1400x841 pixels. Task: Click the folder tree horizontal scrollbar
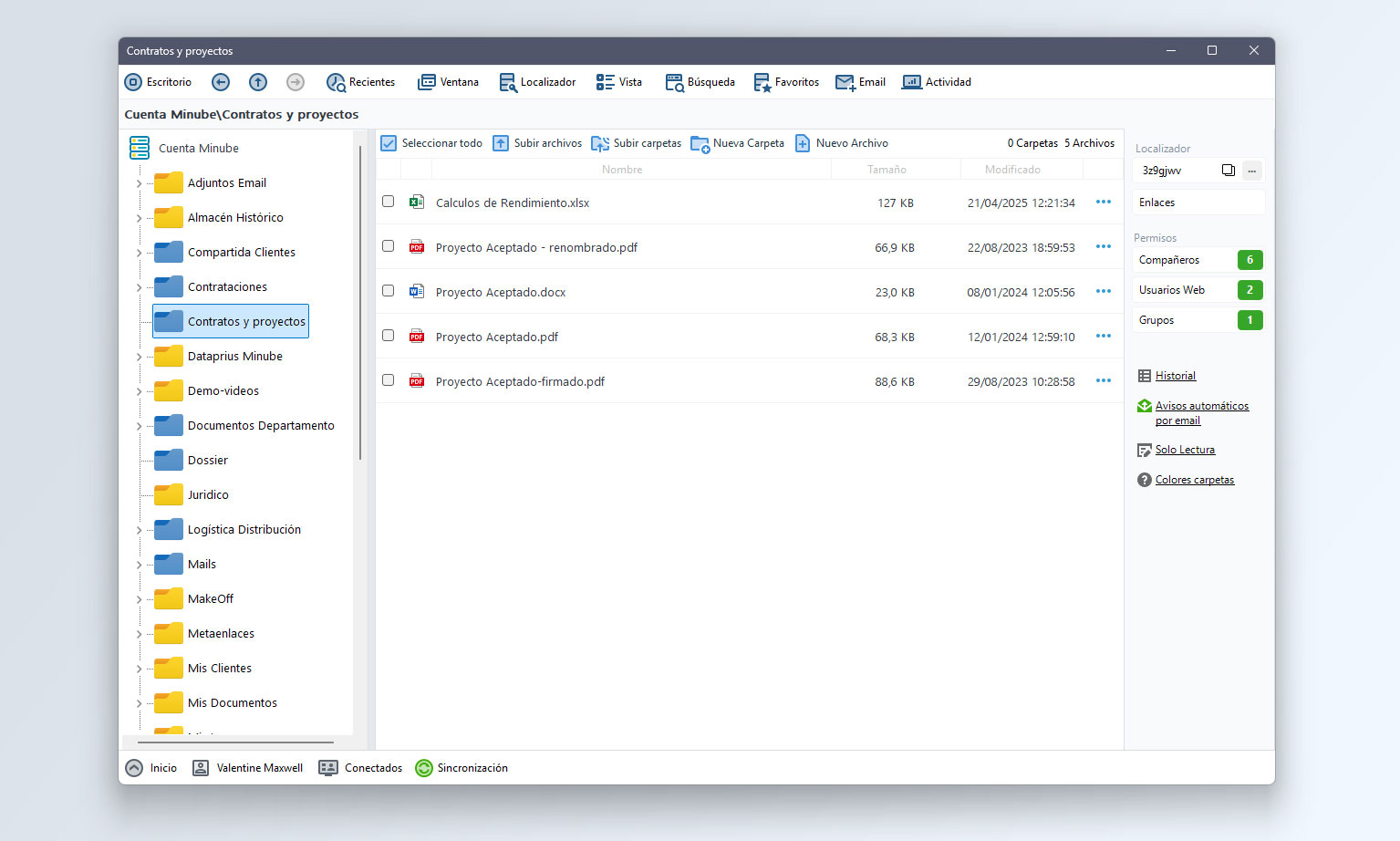click(235, 742)
